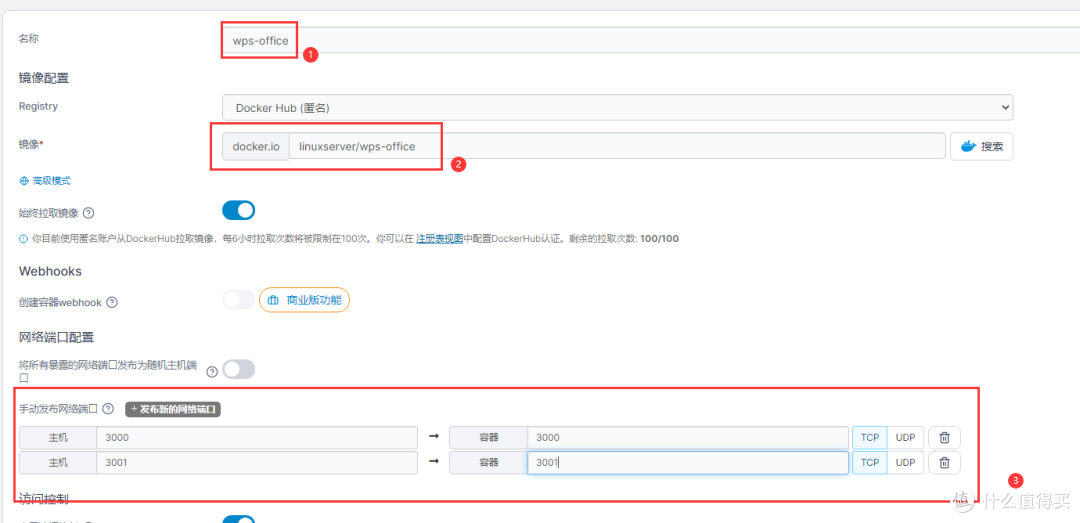Click 发布新的网络端口 button
1080x523 pixels.
pyautogui.click(x=173, y=409)
